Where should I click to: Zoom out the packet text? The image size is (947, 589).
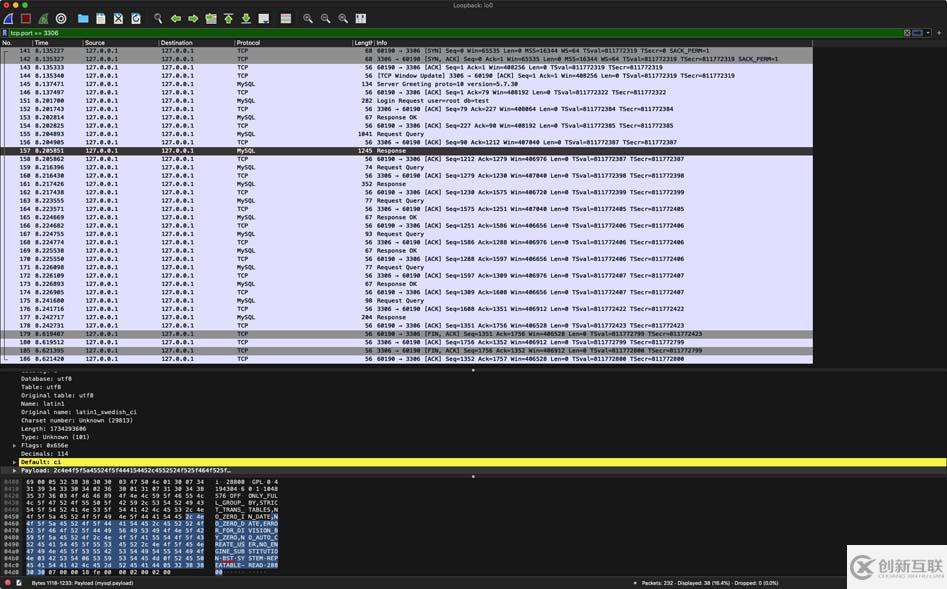[x=326, y=19]
